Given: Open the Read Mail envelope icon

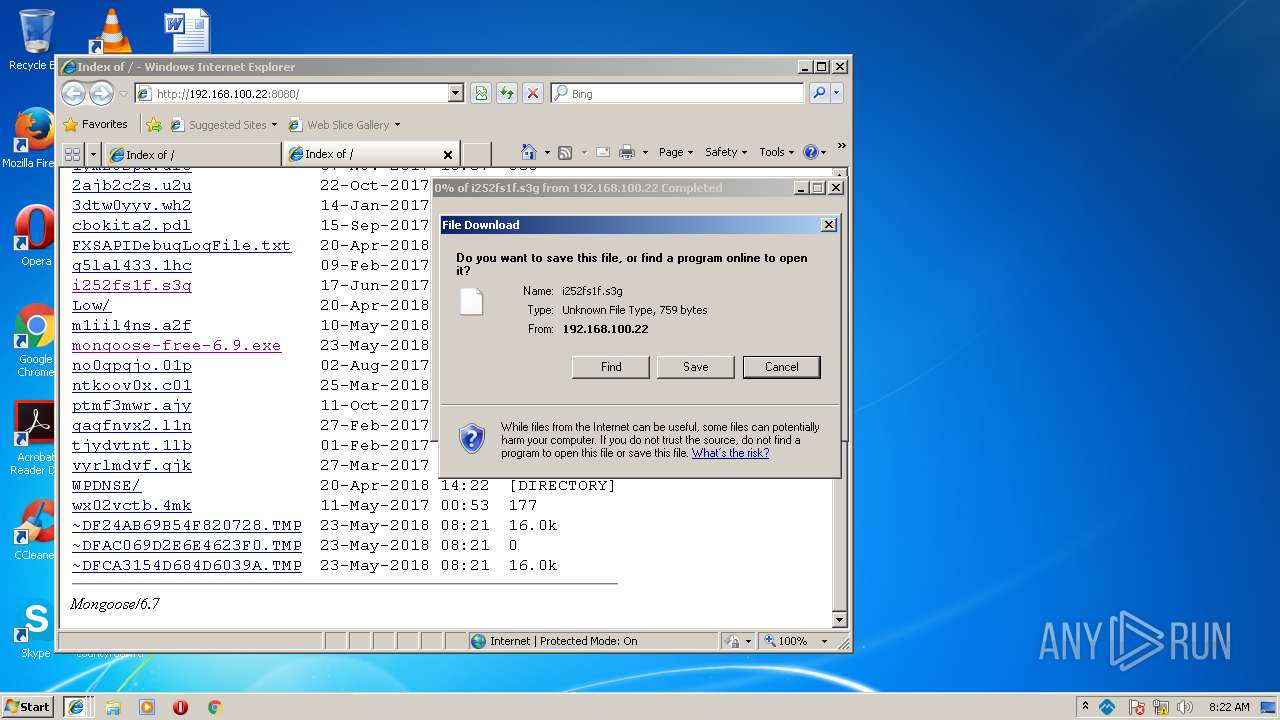Looking at the screenshot, I should [x=603, y=152].
